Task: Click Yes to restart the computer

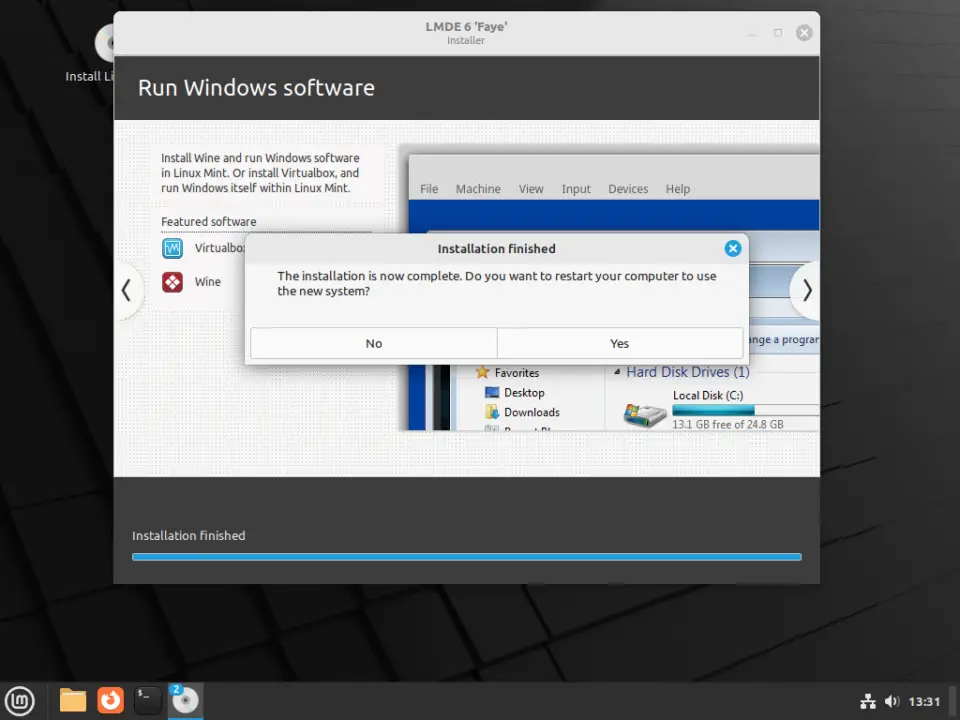Action: click(x=619, y=343)
